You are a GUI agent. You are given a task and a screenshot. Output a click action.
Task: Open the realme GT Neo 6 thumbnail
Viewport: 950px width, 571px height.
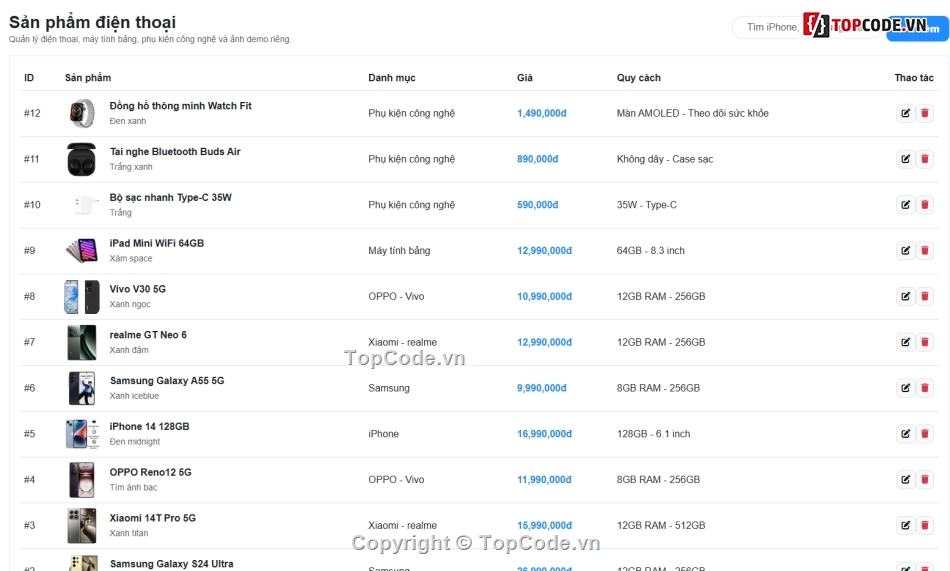coord(82,342)
